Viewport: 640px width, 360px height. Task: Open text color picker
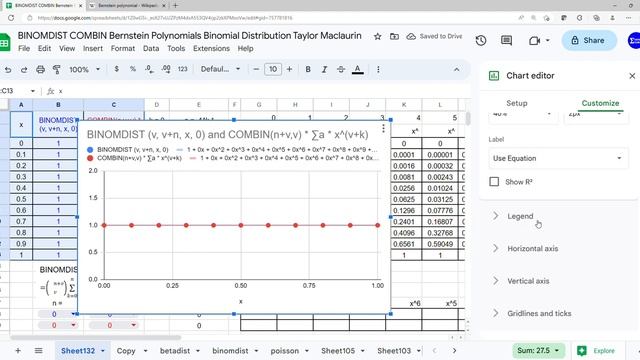click(x=358, y=69)
